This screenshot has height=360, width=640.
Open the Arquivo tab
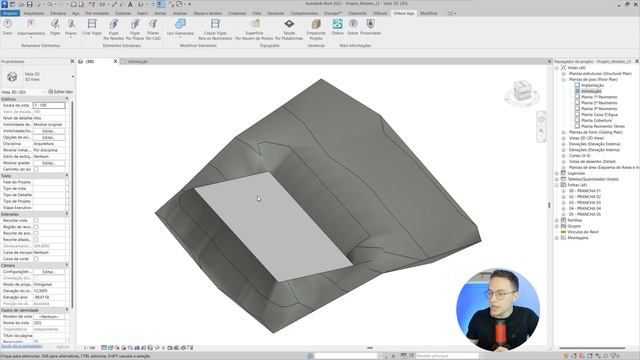click(x=10, y=13)
